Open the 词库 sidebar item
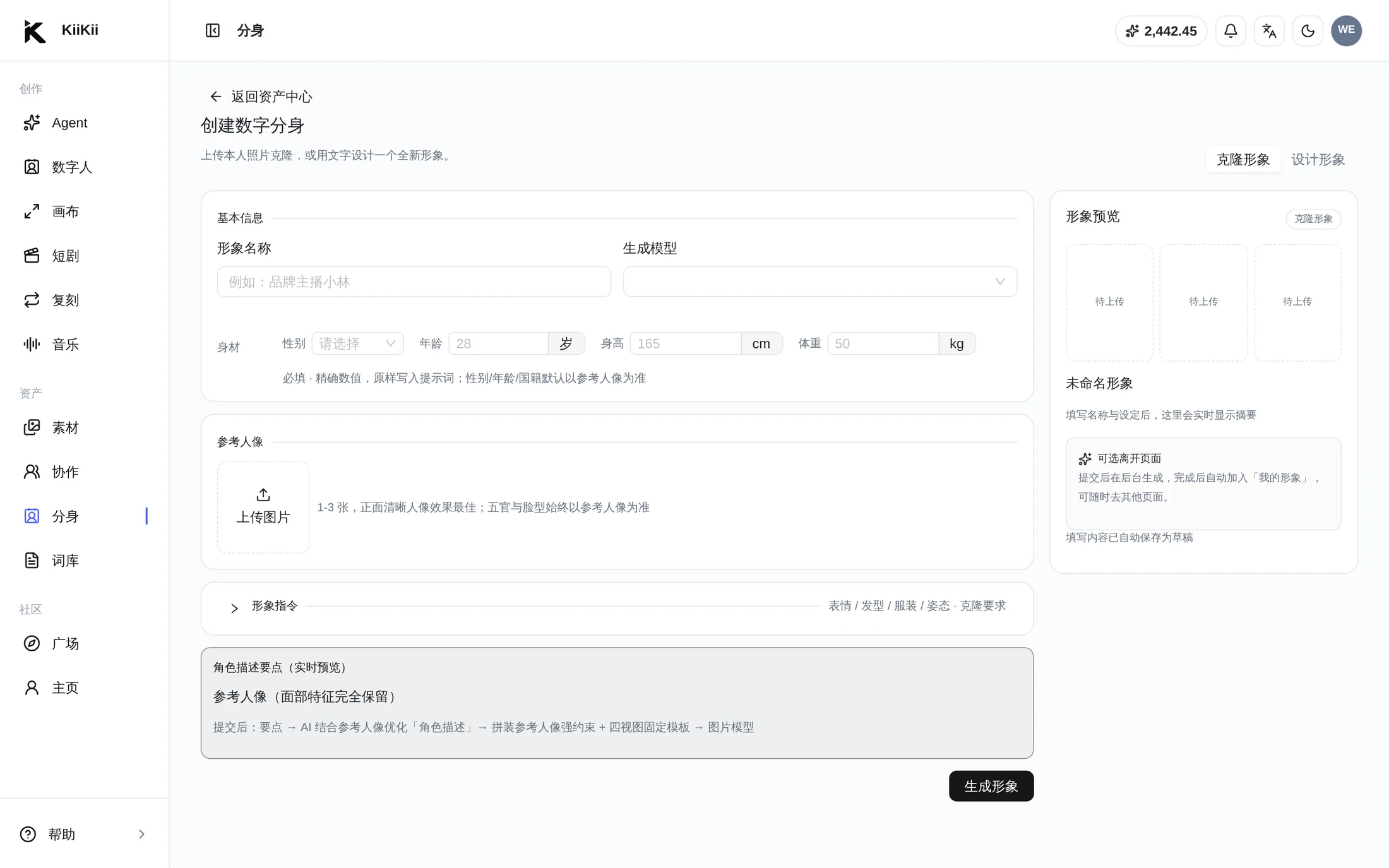 point(84,560)
